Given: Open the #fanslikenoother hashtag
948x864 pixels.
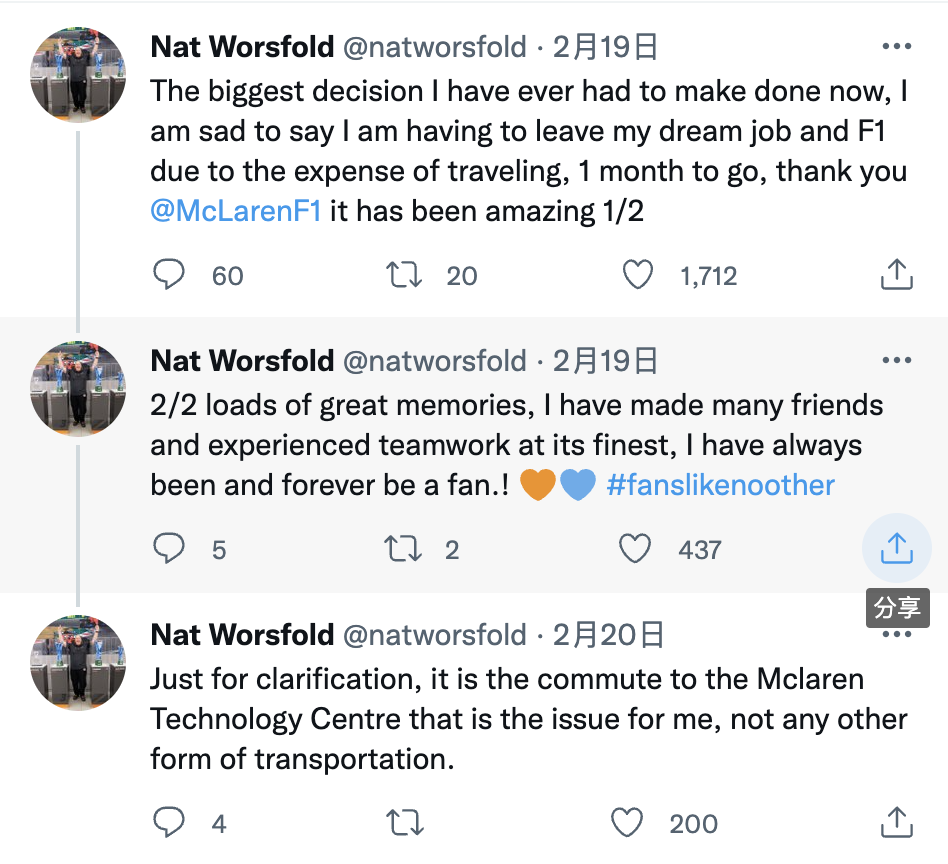Looking at the screenshot, I should [720, 485].
